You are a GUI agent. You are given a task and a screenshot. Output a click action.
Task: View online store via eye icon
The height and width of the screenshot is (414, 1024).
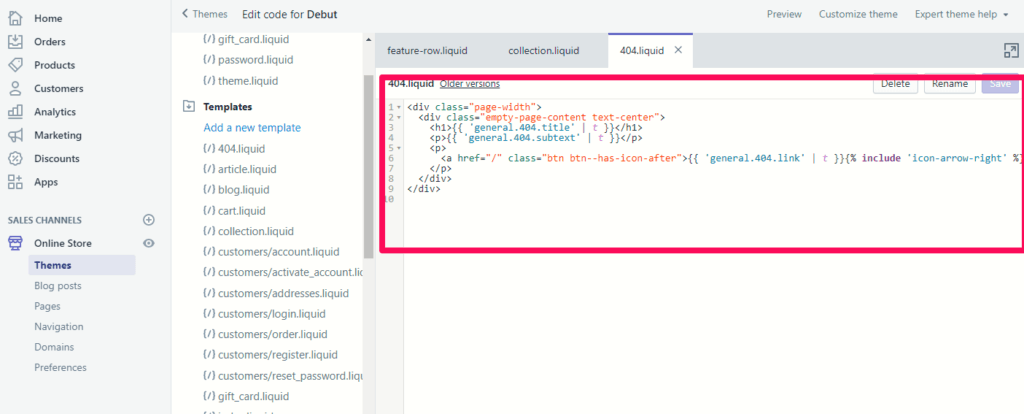click(x=149, y=244)
